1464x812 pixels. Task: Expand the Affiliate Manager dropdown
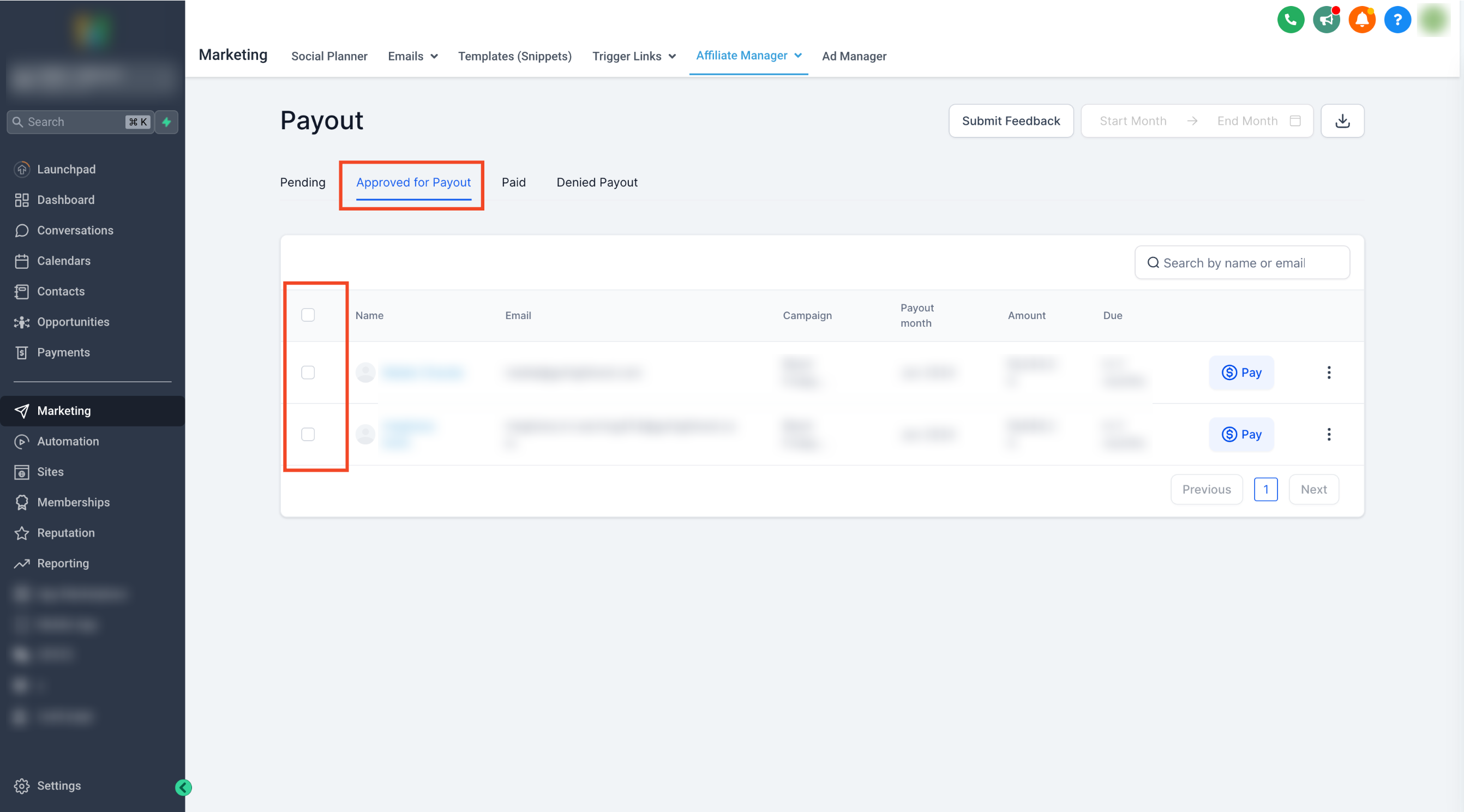[x=748, y=55]
